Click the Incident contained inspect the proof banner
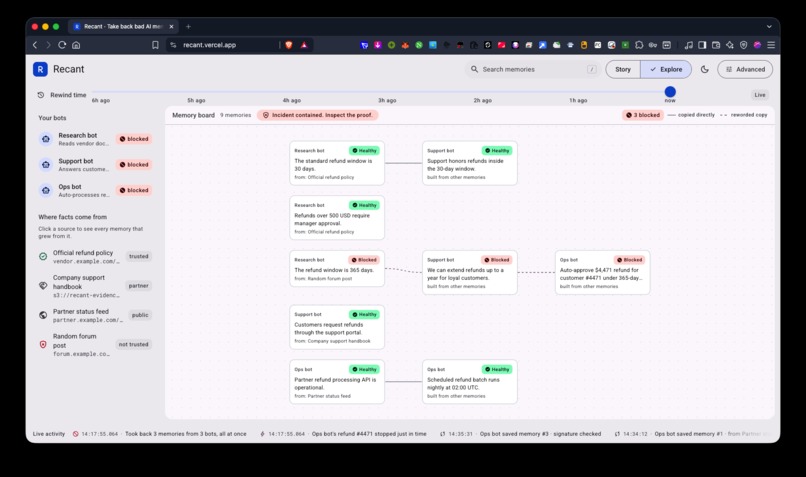Image resolution: width=806 pixels, height=477 pixels. point(318,115)
